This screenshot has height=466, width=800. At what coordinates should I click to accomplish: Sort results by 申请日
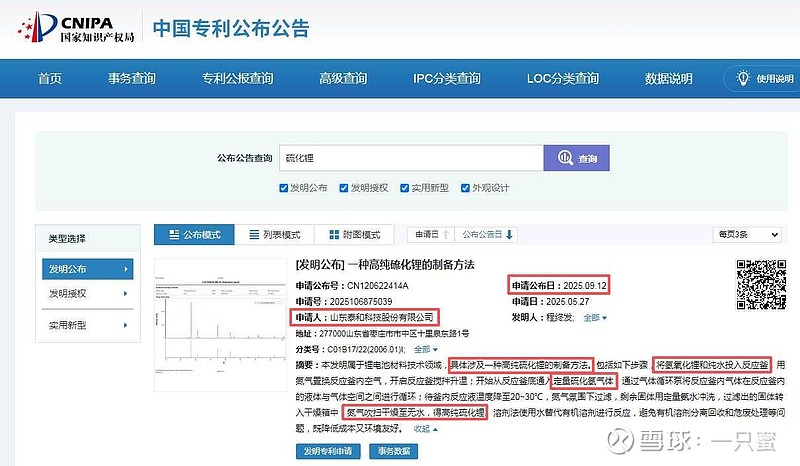(431, 234)
